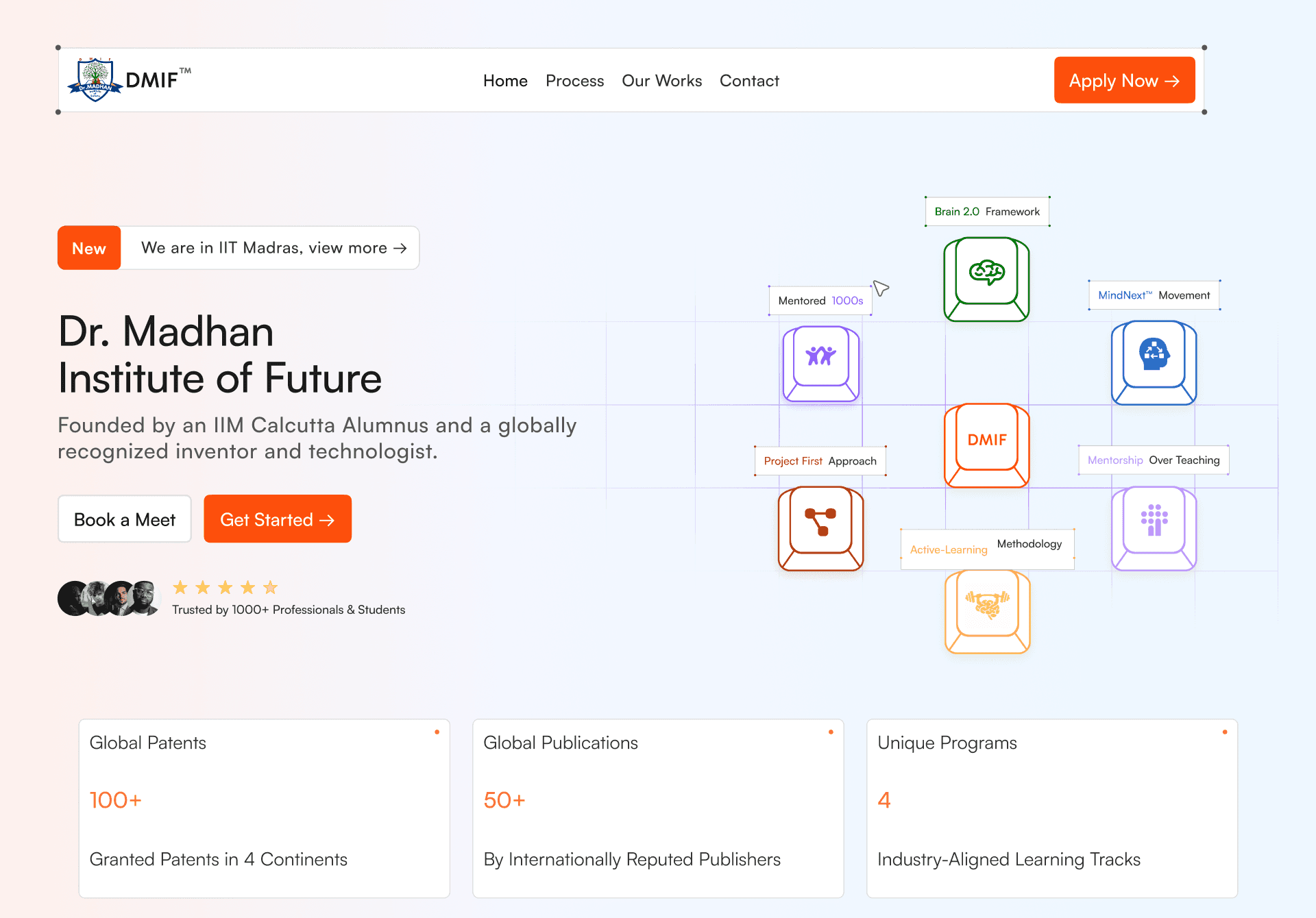Click the orange New badge
The width and height of the screenshot is (1316, 918).
coord(89,248)
